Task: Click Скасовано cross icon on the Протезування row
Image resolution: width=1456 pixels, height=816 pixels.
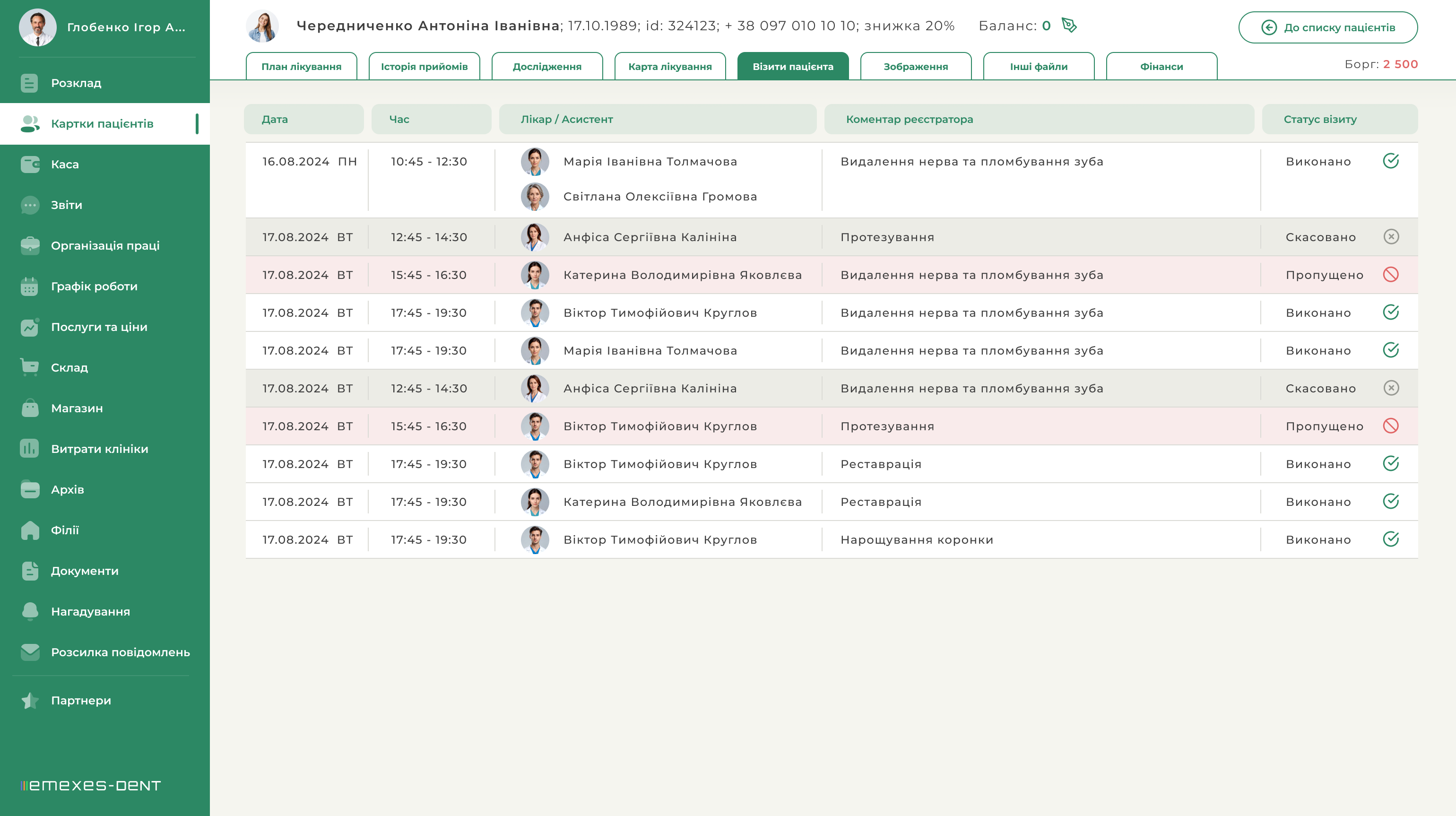Action: click(x=1391, y=237)
